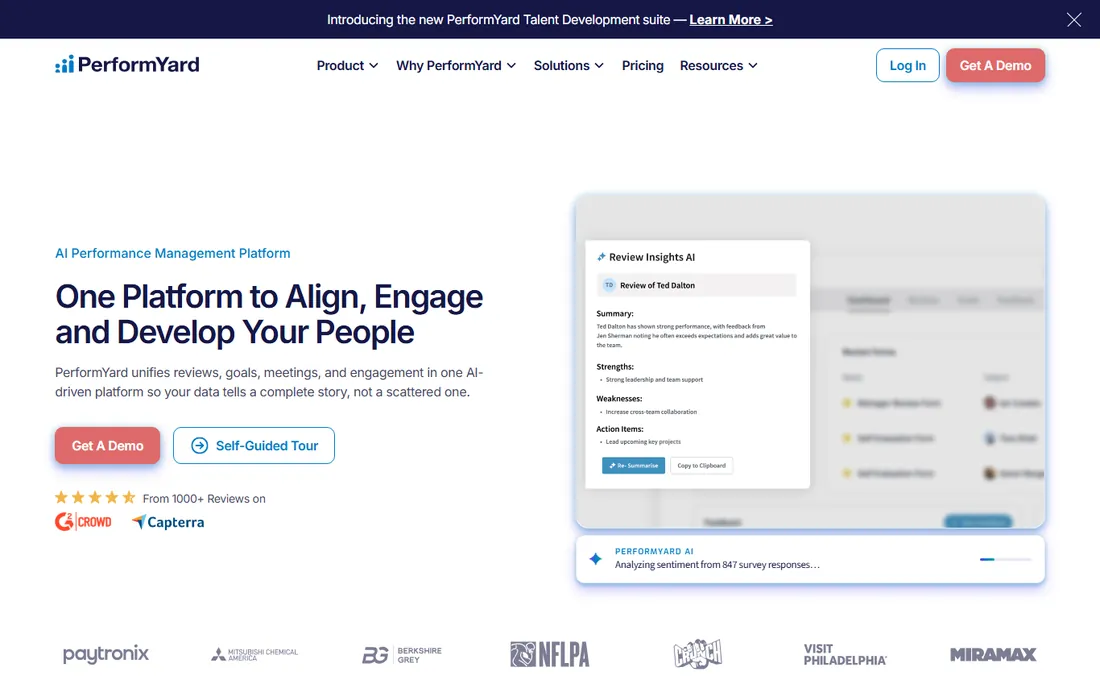Click the NFLPA logo
The image size is (1100, 688).
[550, 654]
